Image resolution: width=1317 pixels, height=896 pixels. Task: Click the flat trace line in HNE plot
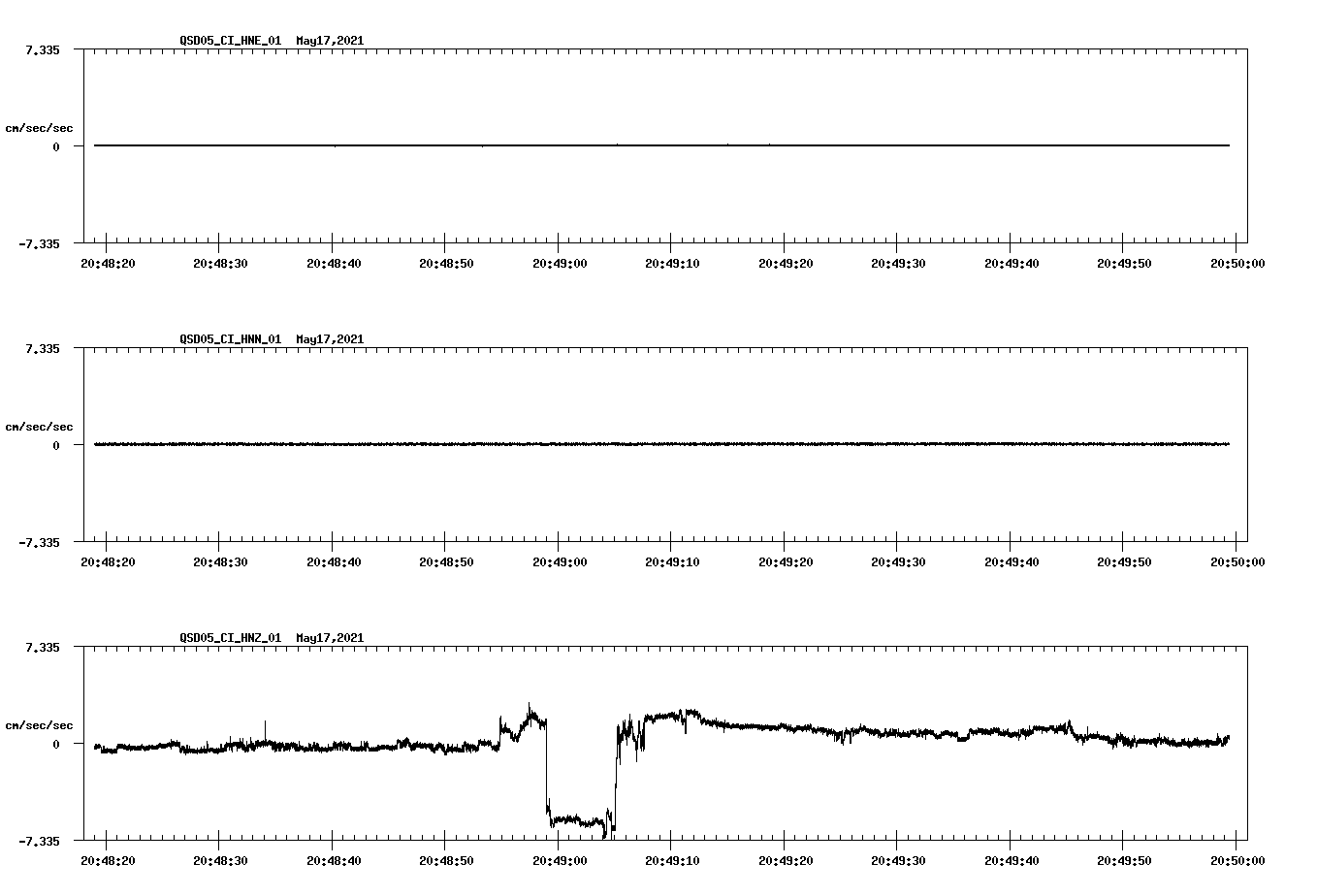pyautogui.click(x=661, y=145)
